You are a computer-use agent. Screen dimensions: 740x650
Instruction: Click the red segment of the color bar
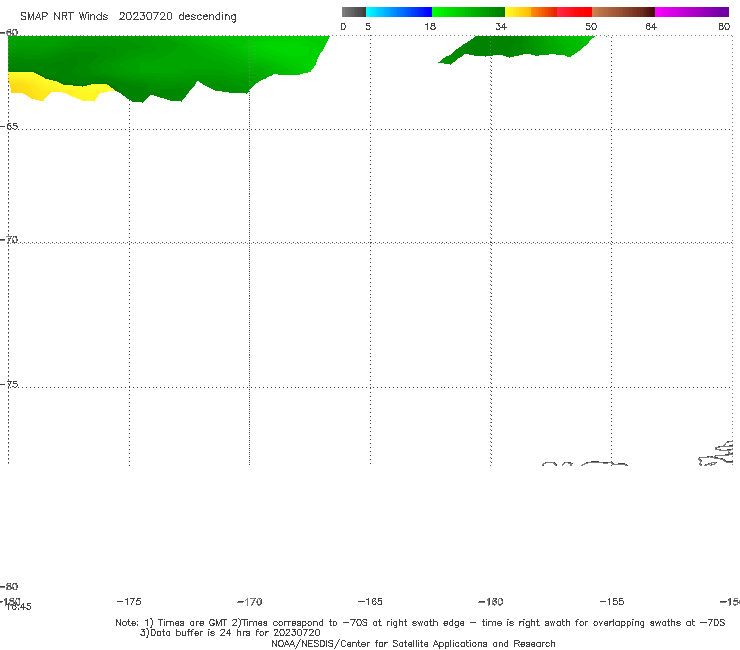tap(574, 12)
